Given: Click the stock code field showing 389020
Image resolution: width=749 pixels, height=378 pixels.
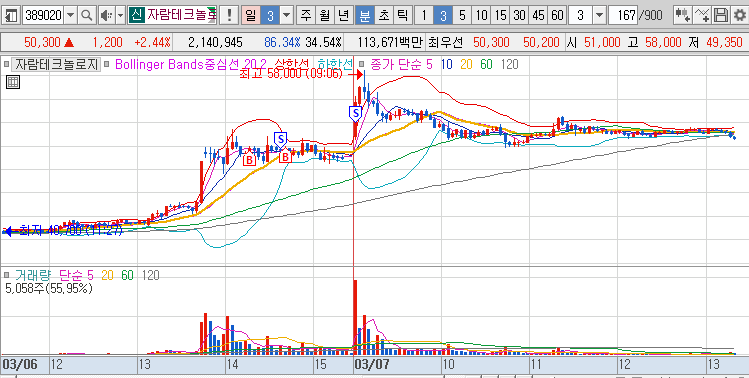Looking at the screenshot, I should pyautogui.click(x=43, y=16).
